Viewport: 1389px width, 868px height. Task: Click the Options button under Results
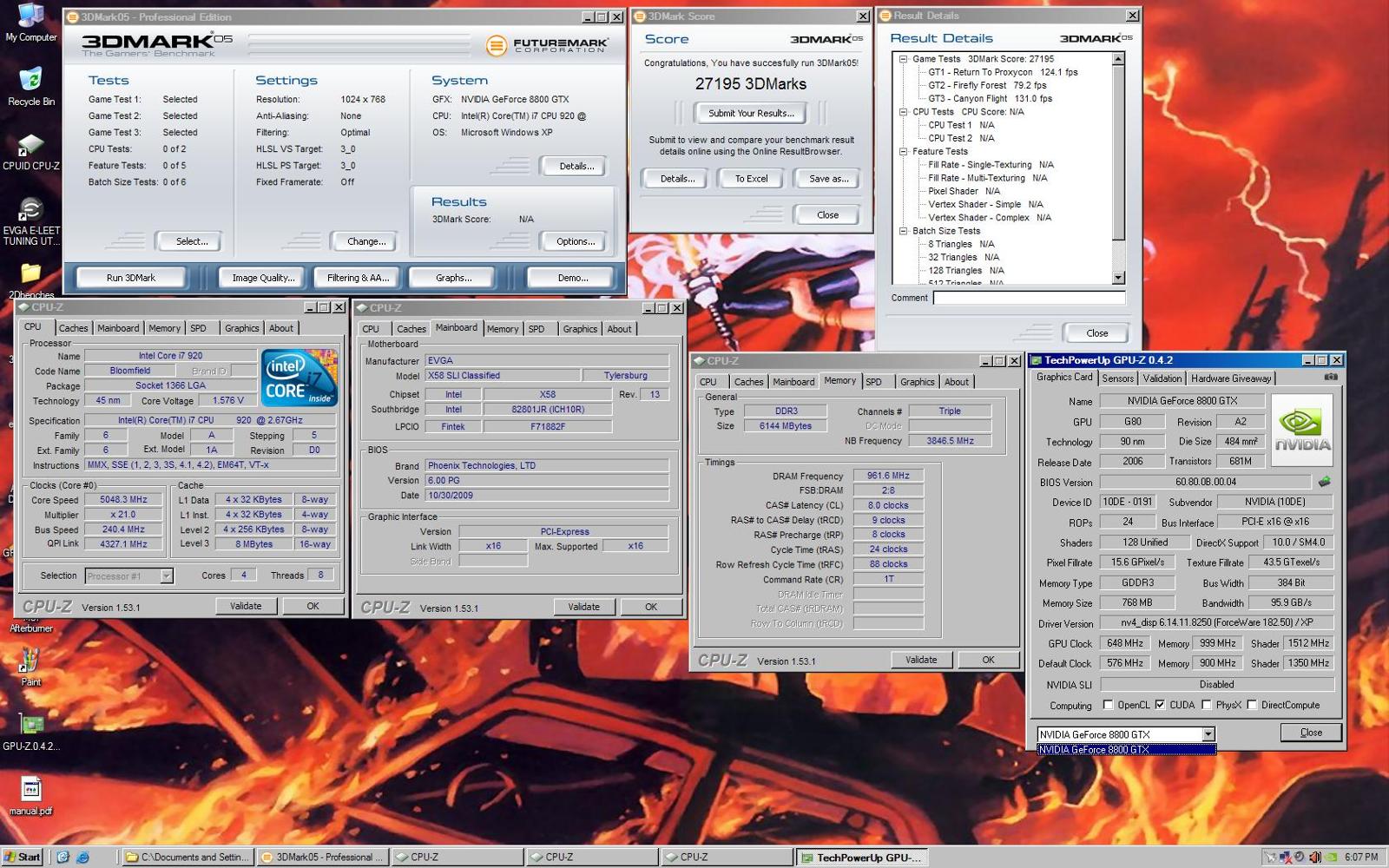click(576, 241)
